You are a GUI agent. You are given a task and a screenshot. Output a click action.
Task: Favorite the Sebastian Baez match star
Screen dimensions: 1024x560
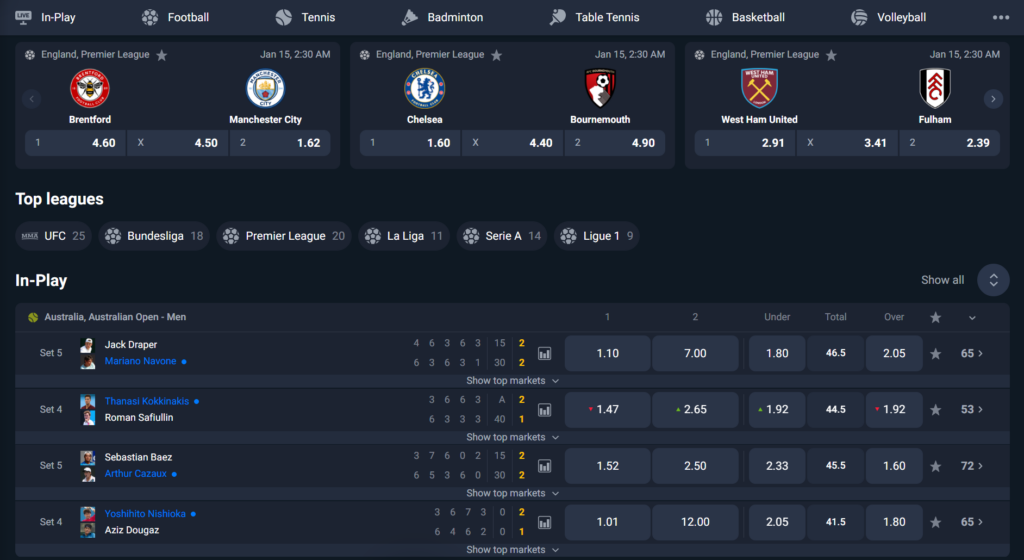click(935, 466)
